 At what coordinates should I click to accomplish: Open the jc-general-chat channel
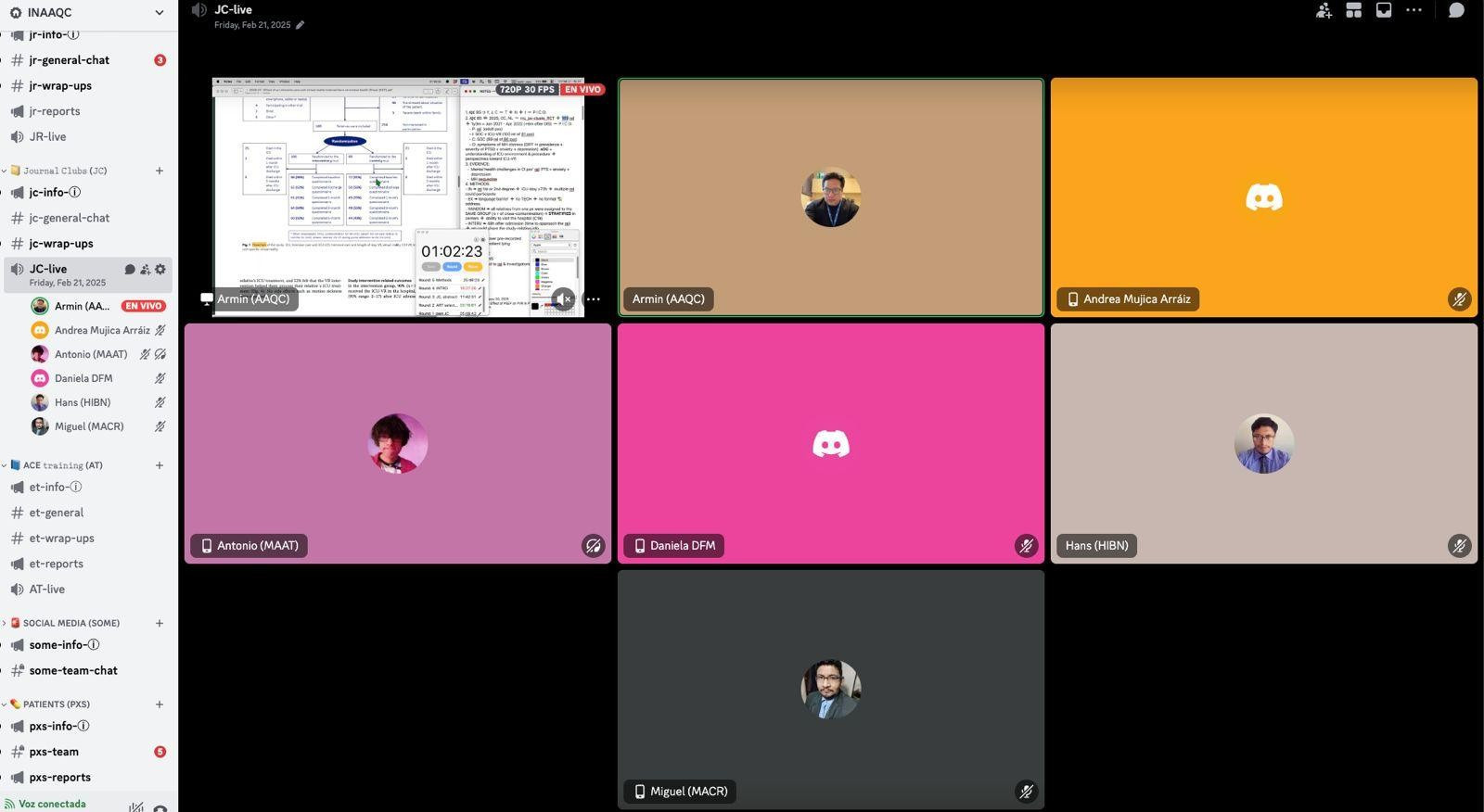pos(70,218)
